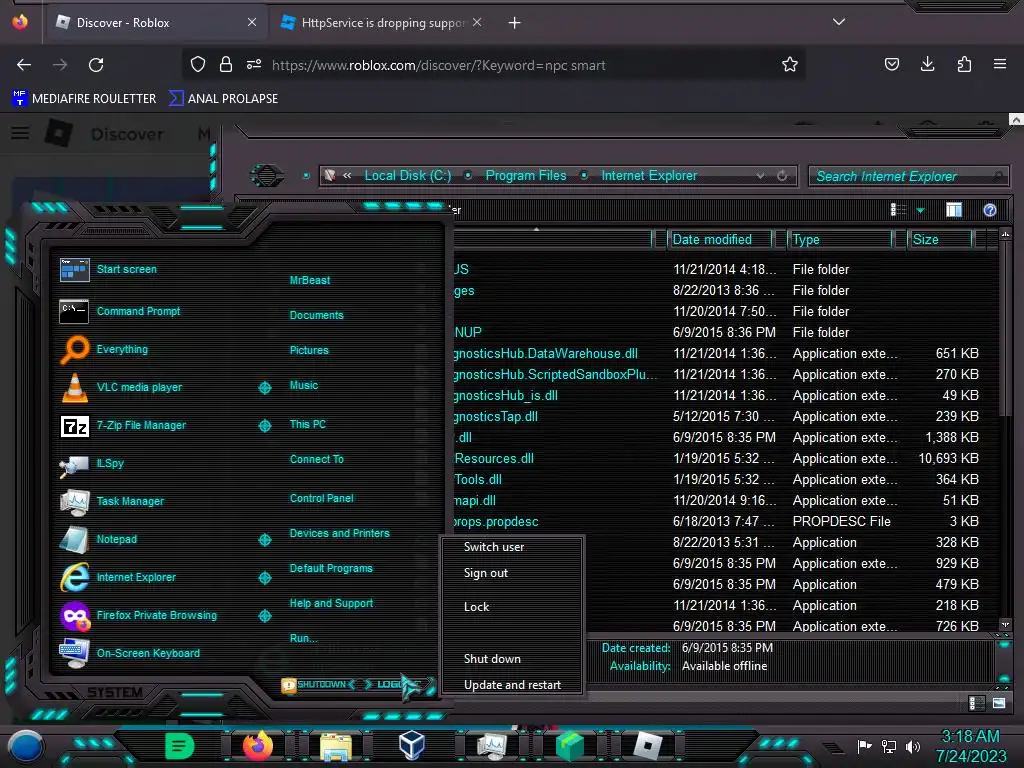Open Firefox list all tabs dropdown

(x=839, y=22)
